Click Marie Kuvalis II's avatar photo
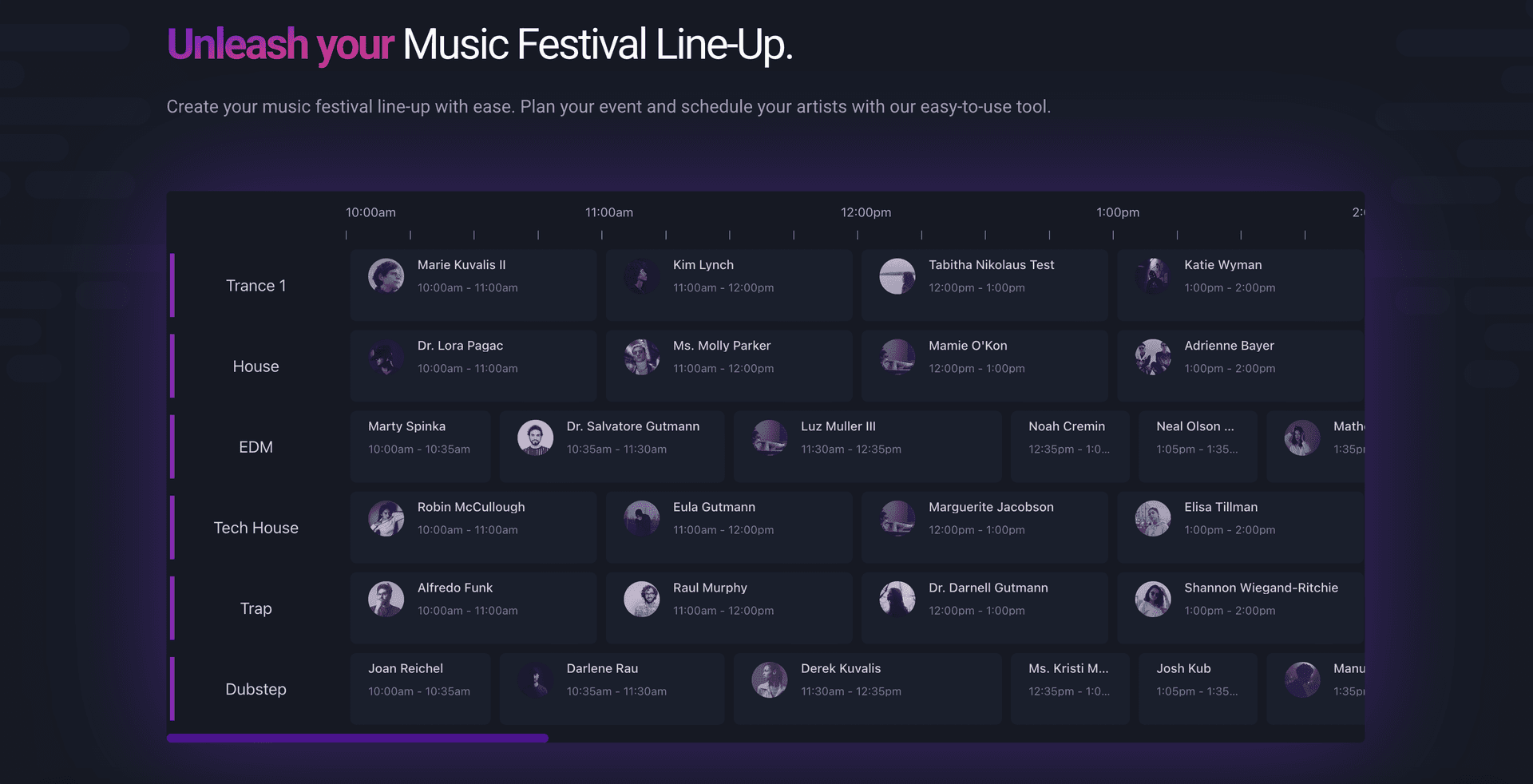 tap(386, 275)
